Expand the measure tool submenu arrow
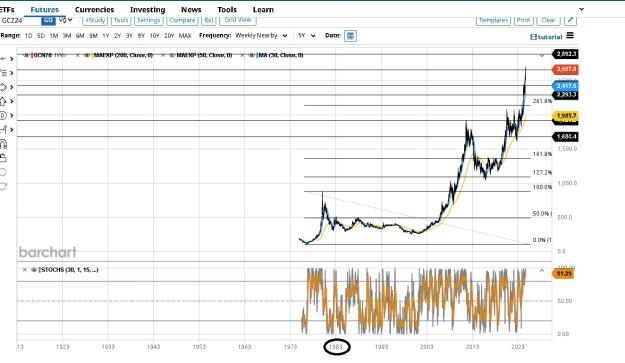Image resolution: width=625 pixels, height=363 pixels. (12, 130)
